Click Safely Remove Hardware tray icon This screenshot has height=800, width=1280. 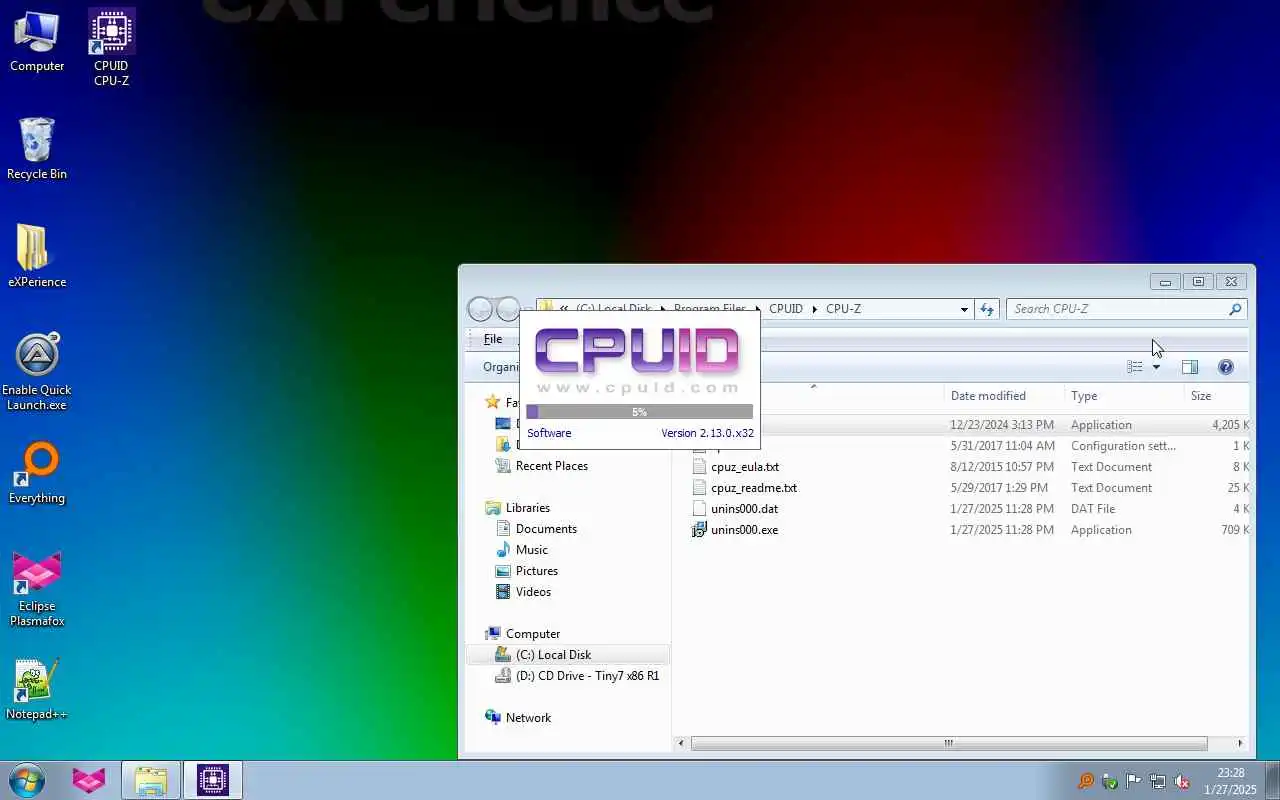pos(1110,781)
